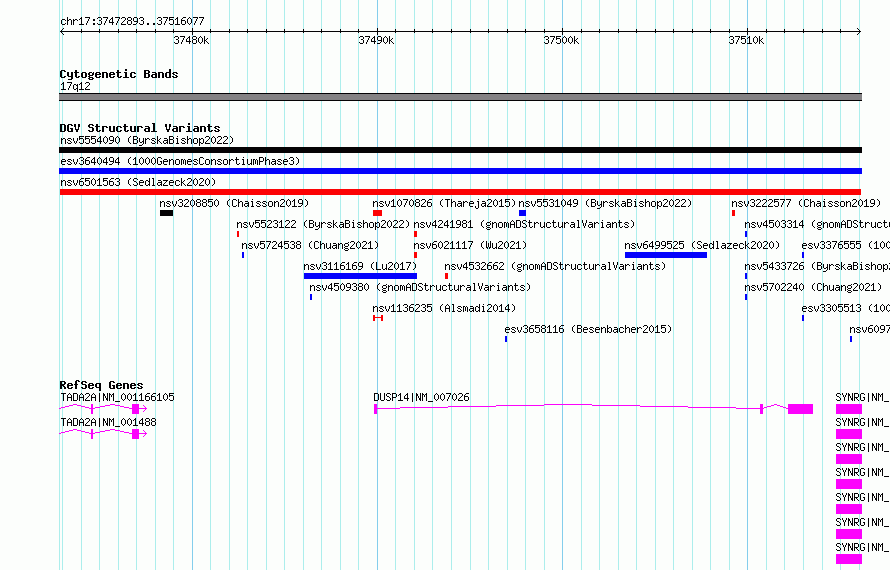The width and height of the screenshot is (890, 570).
Task: Open variant nsv3208850 (Chaisson2019) label
Action: pos(234,203)
